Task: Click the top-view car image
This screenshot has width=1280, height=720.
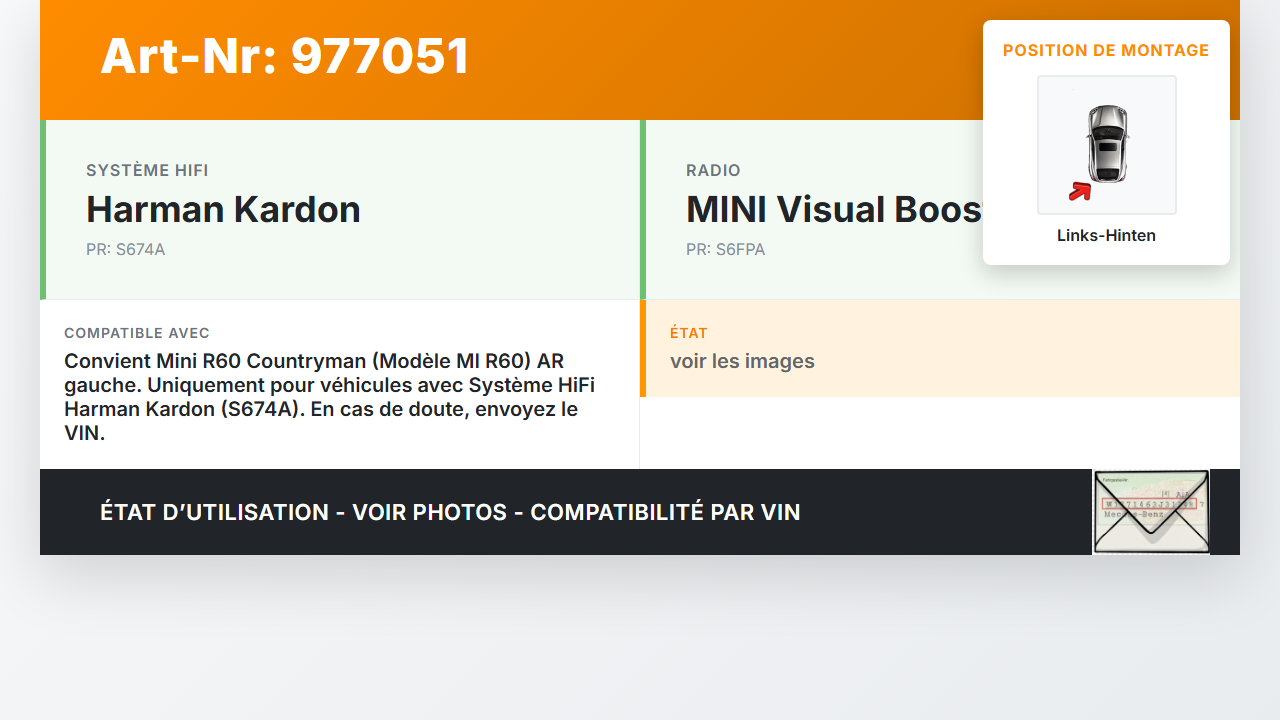Action: pos(1107,144)
